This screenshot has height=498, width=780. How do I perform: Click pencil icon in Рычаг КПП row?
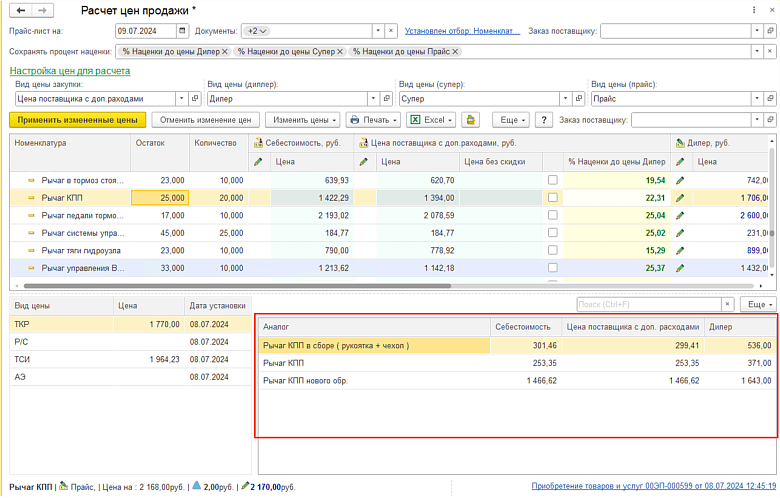click(680, 198)
